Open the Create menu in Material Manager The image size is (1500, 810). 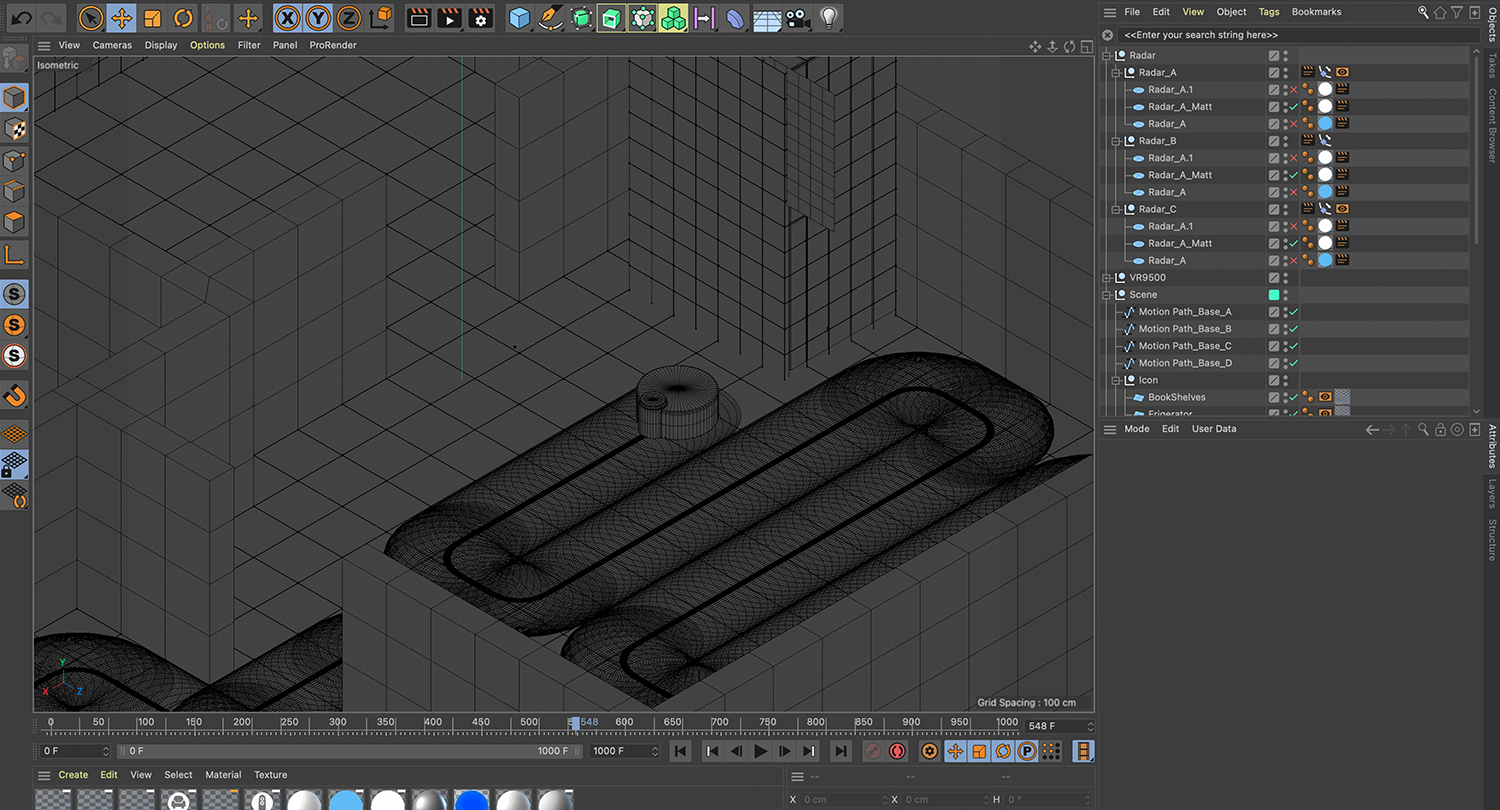[x=73, y=775]
